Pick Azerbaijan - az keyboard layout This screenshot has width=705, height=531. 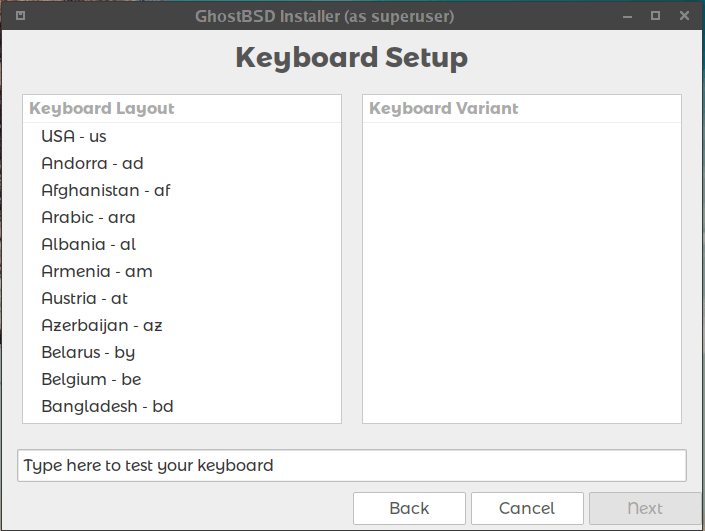click(x=102, y=325)
